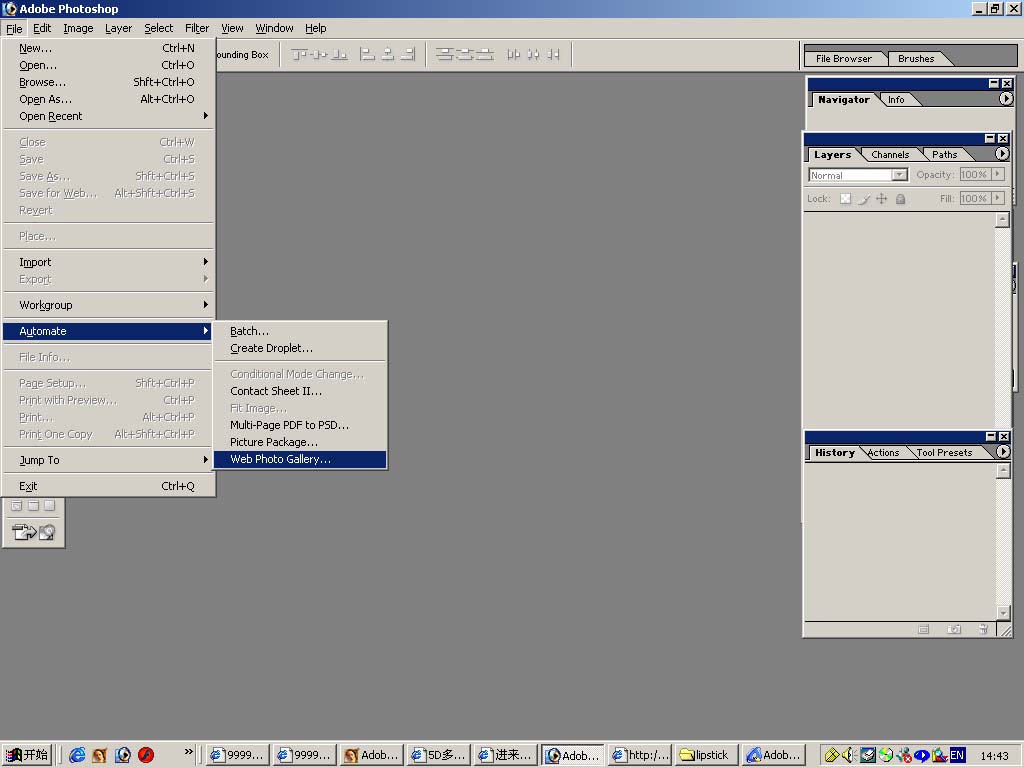Select full screen mode icon in toolbox
Viewport: 1024px width, 768px height.
50,505
